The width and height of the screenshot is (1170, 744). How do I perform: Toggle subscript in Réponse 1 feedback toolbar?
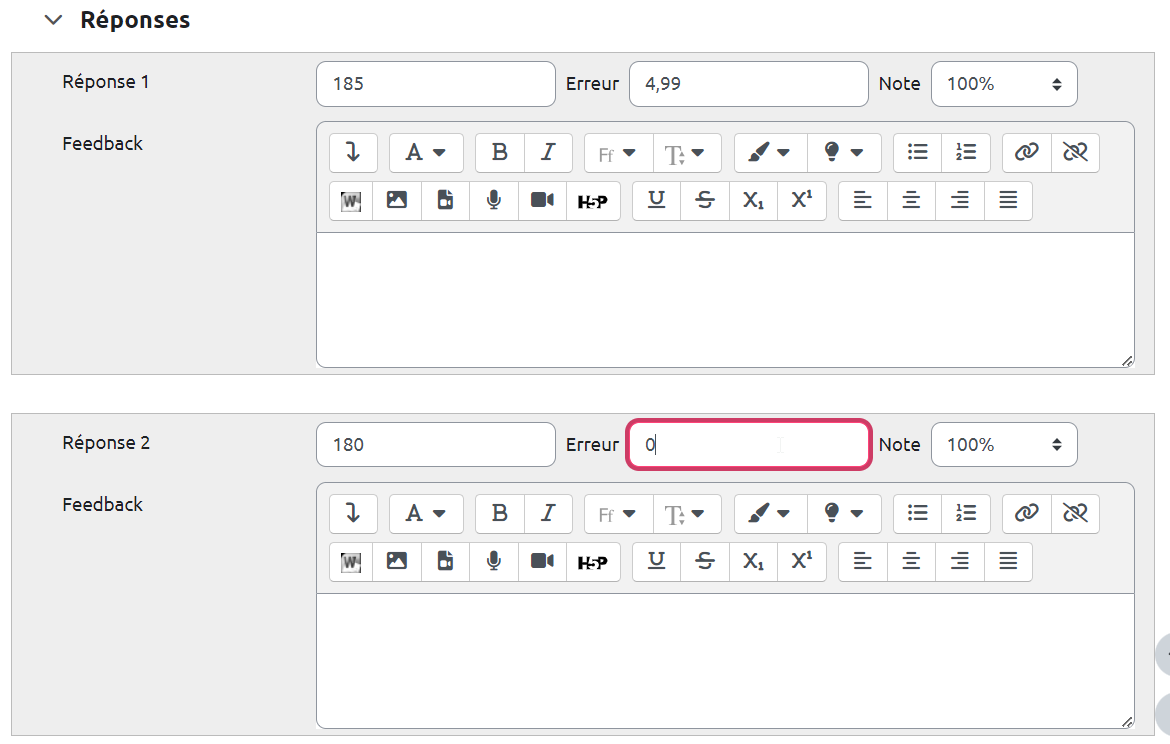click(x=753, y=201)
